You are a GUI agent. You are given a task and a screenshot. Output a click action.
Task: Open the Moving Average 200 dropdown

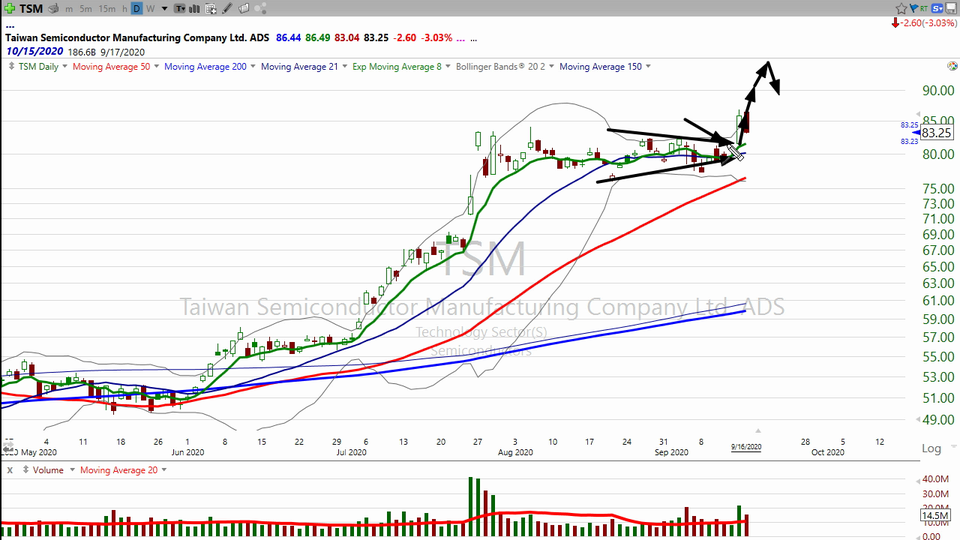pyautogui.click(x=252, y=66)
